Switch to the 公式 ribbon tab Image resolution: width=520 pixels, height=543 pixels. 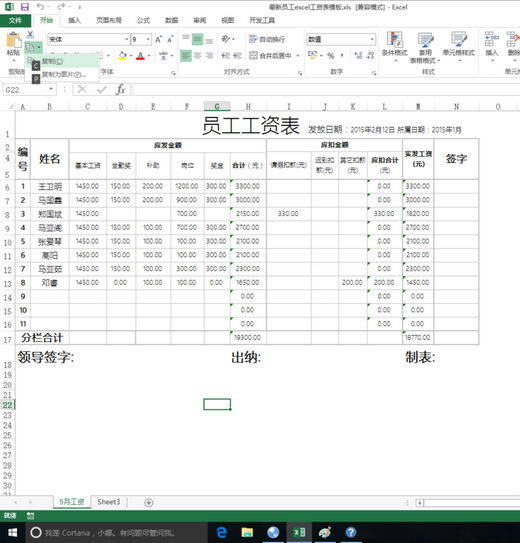click(x=143, y=20)
